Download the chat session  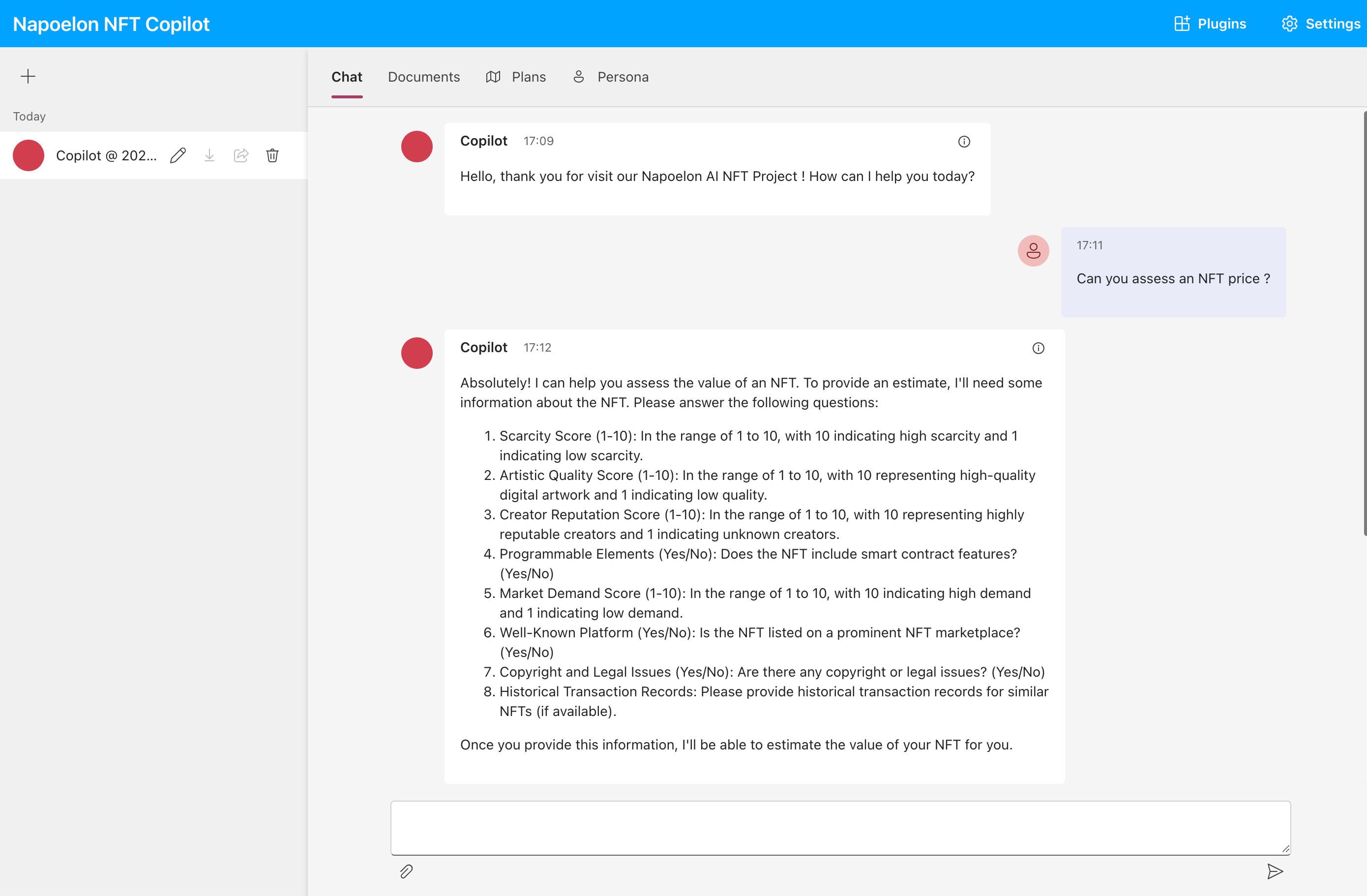[209, 156]
